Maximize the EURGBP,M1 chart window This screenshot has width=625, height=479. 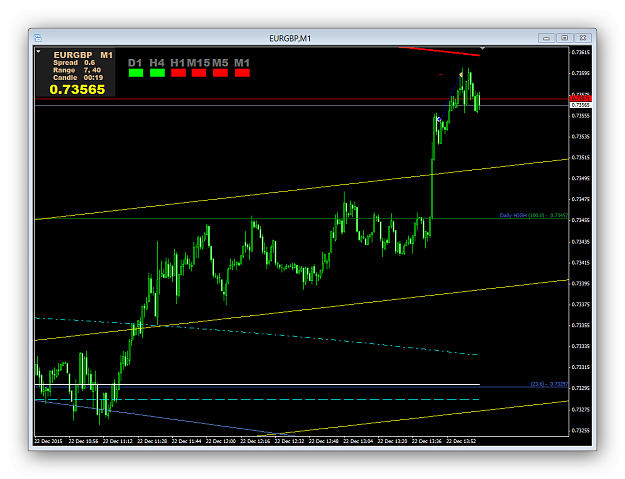coord(564,38)
